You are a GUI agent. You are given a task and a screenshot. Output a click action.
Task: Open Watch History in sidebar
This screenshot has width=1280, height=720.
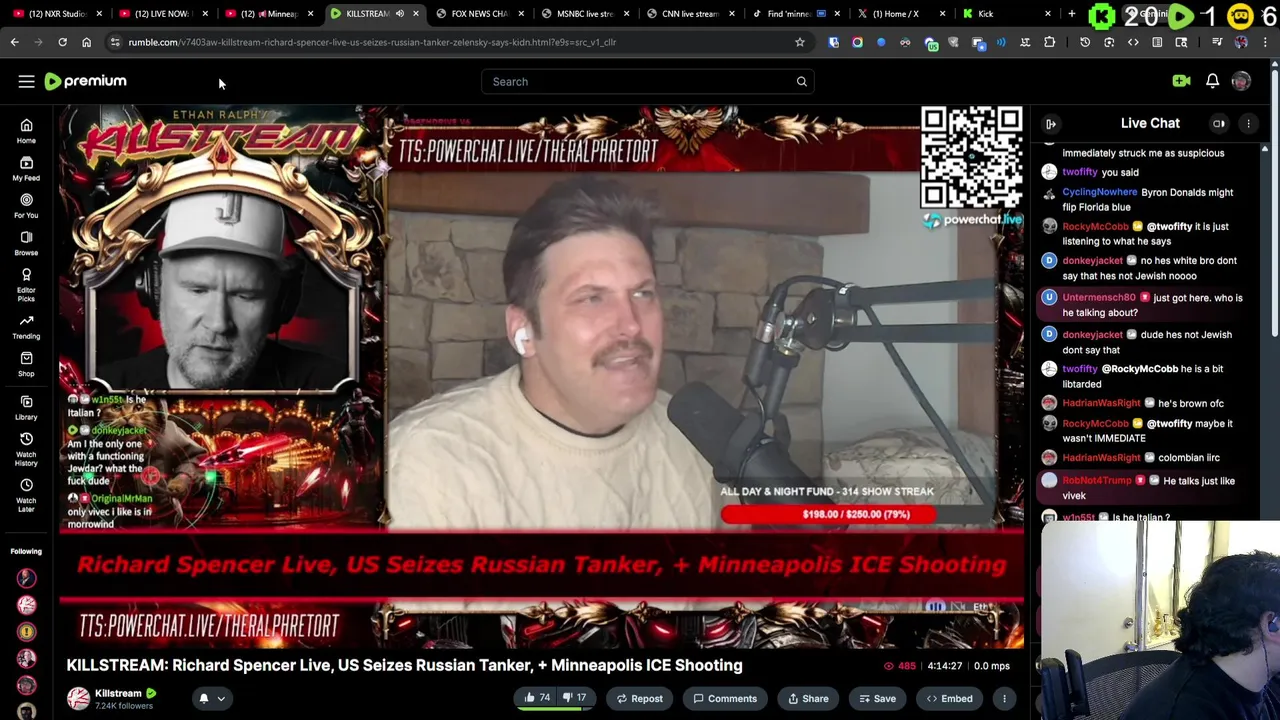pyautogui.click(x=26, y=450)
